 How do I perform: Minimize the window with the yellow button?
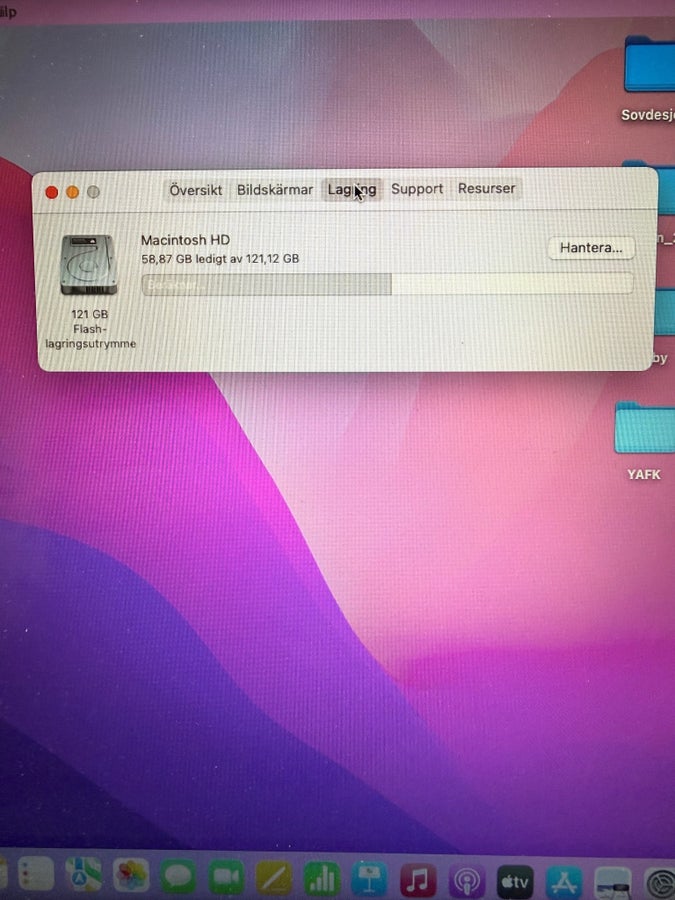72,192
